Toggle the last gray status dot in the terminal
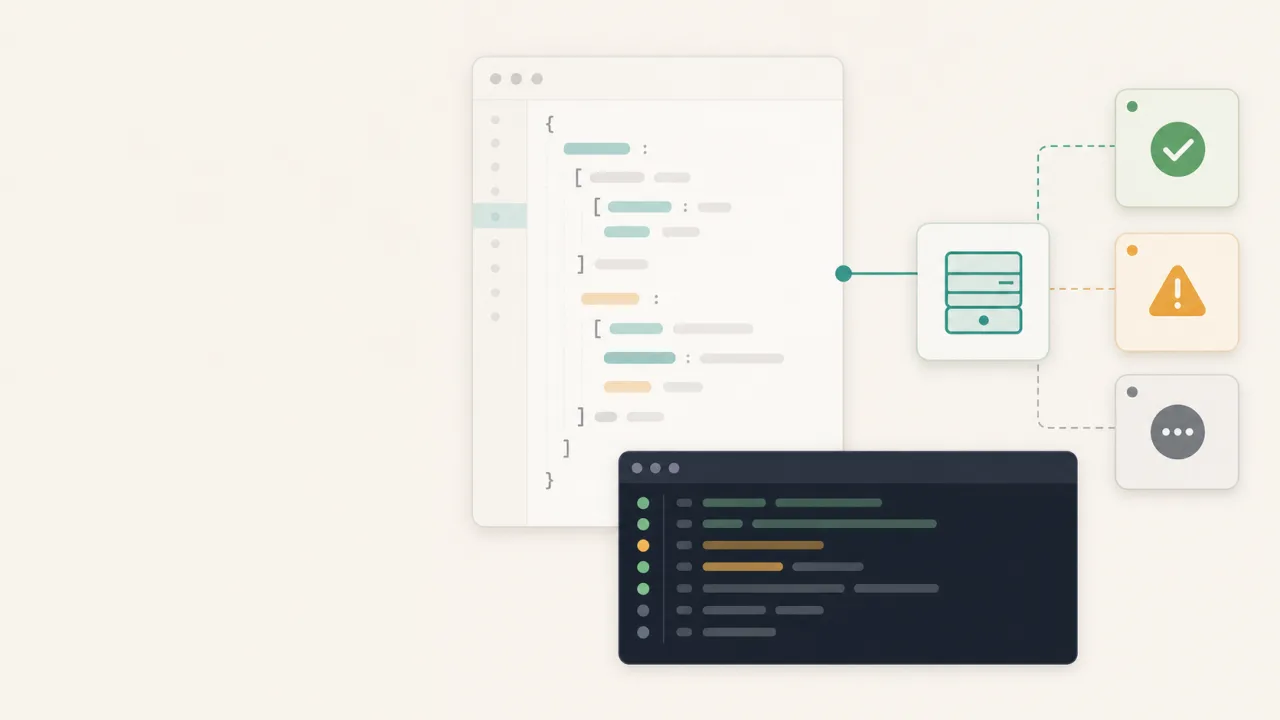 643,632
